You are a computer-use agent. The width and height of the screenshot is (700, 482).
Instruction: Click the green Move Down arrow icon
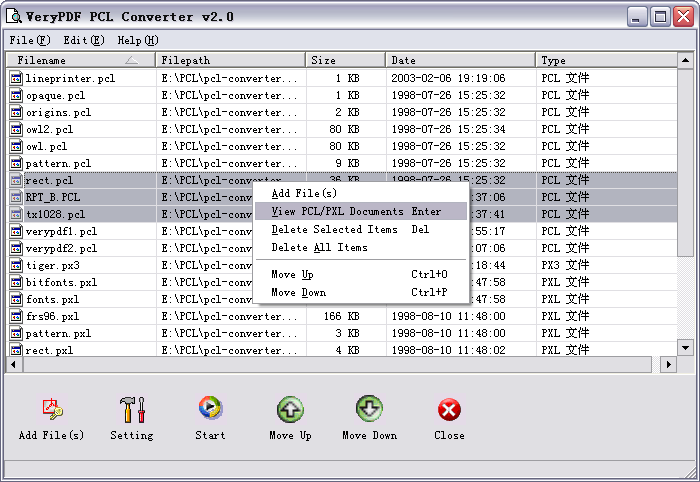[369, 409]
